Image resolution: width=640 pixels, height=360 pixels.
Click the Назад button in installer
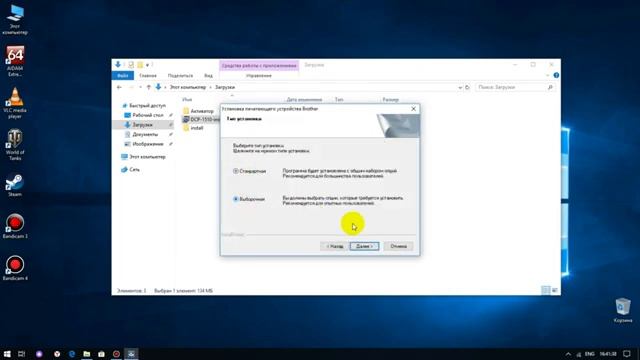pyautogui.click(x=335, y=246)
